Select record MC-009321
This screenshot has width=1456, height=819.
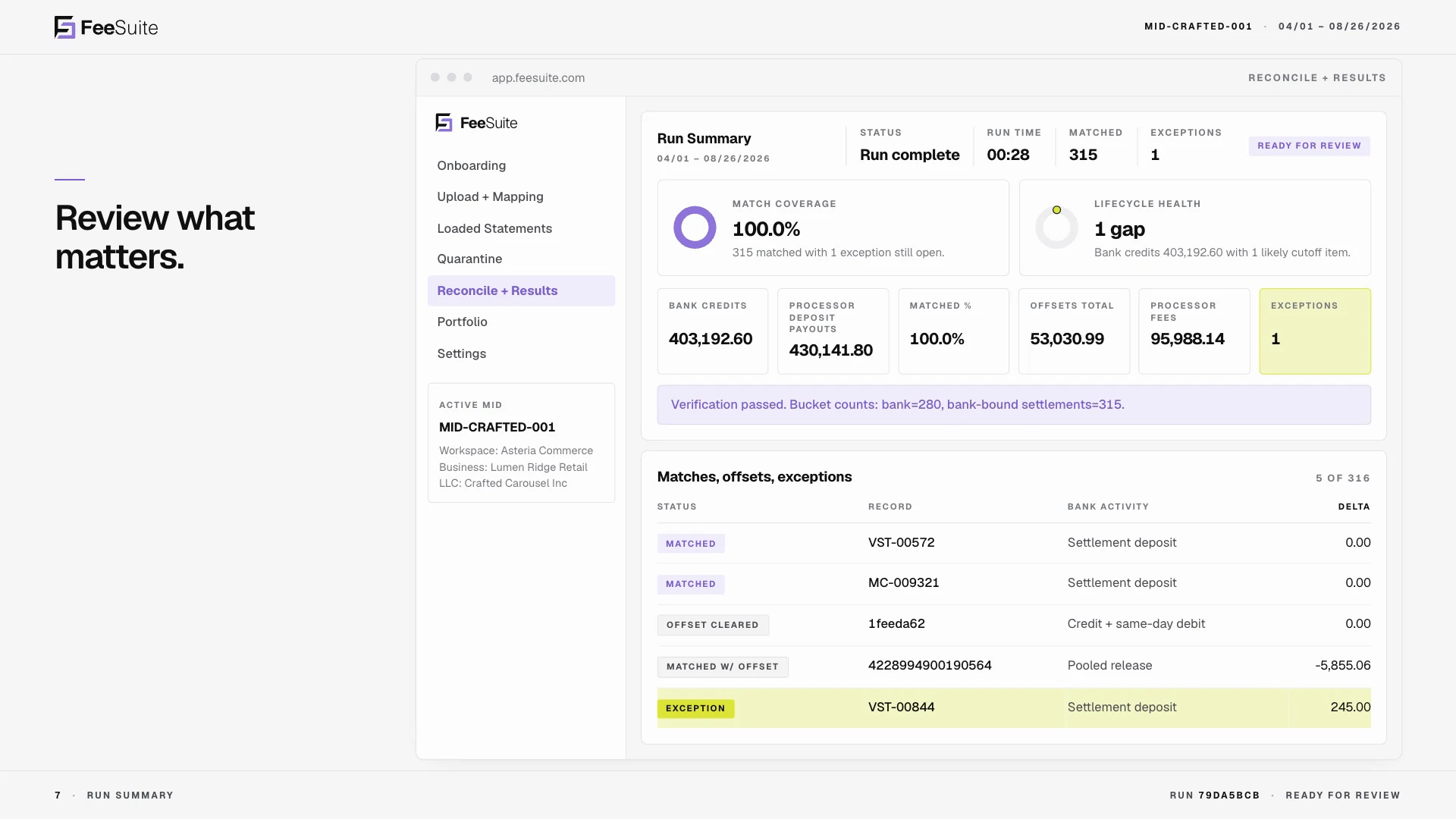click(903, 582)
